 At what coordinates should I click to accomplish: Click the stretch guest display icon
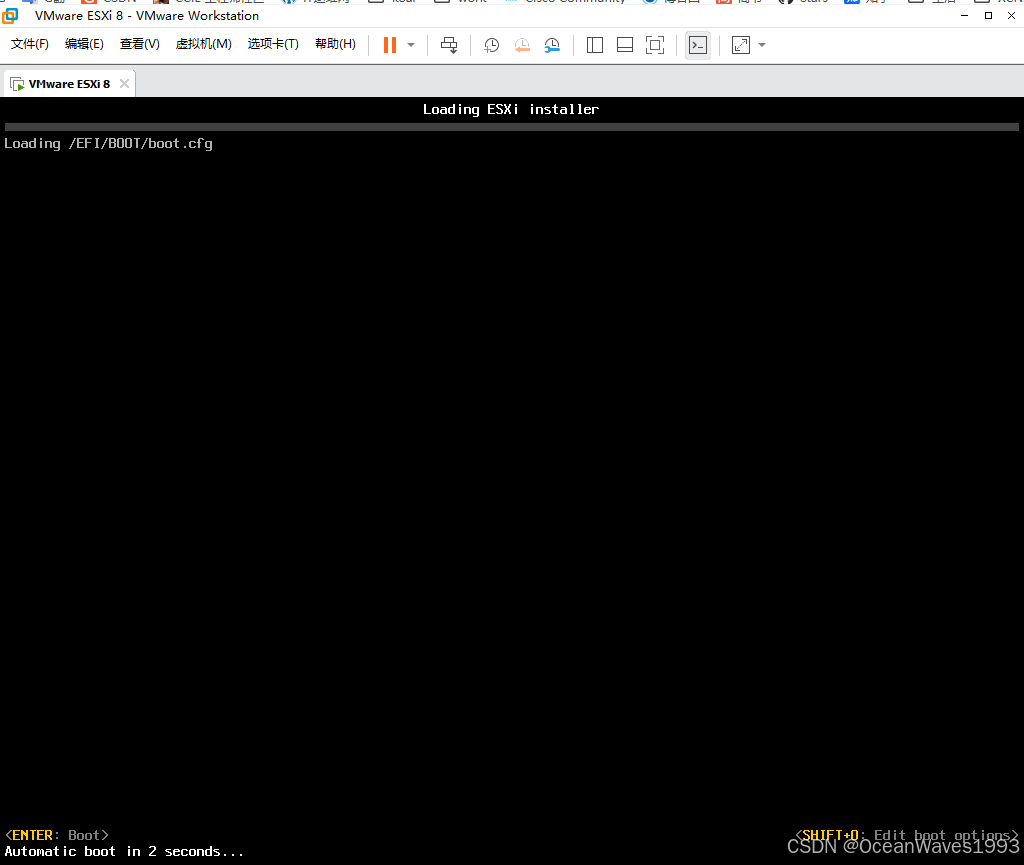point(741,45)
